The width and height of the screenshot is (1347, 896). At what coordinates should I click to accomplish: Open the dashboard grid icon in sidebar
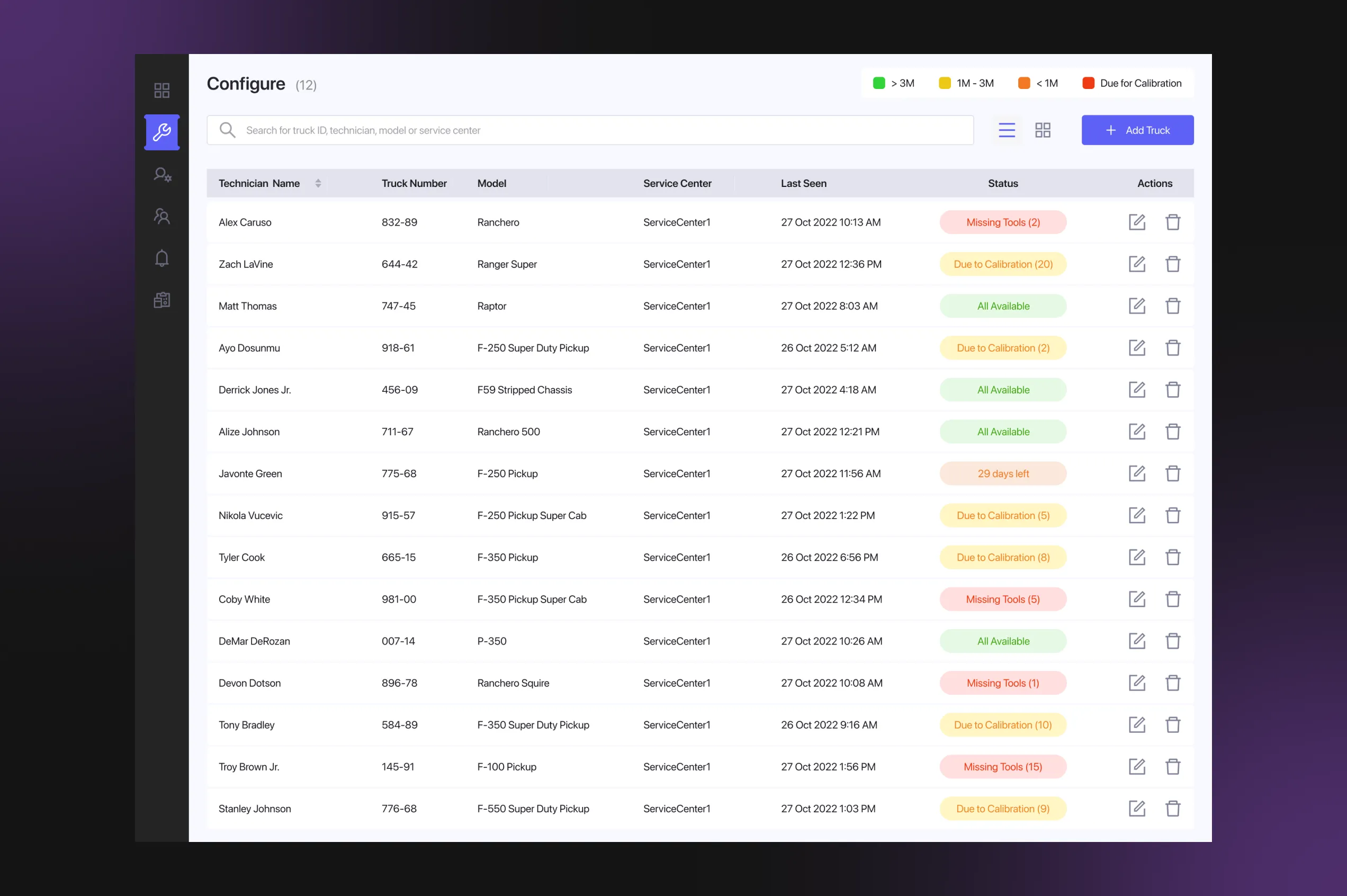161,90
